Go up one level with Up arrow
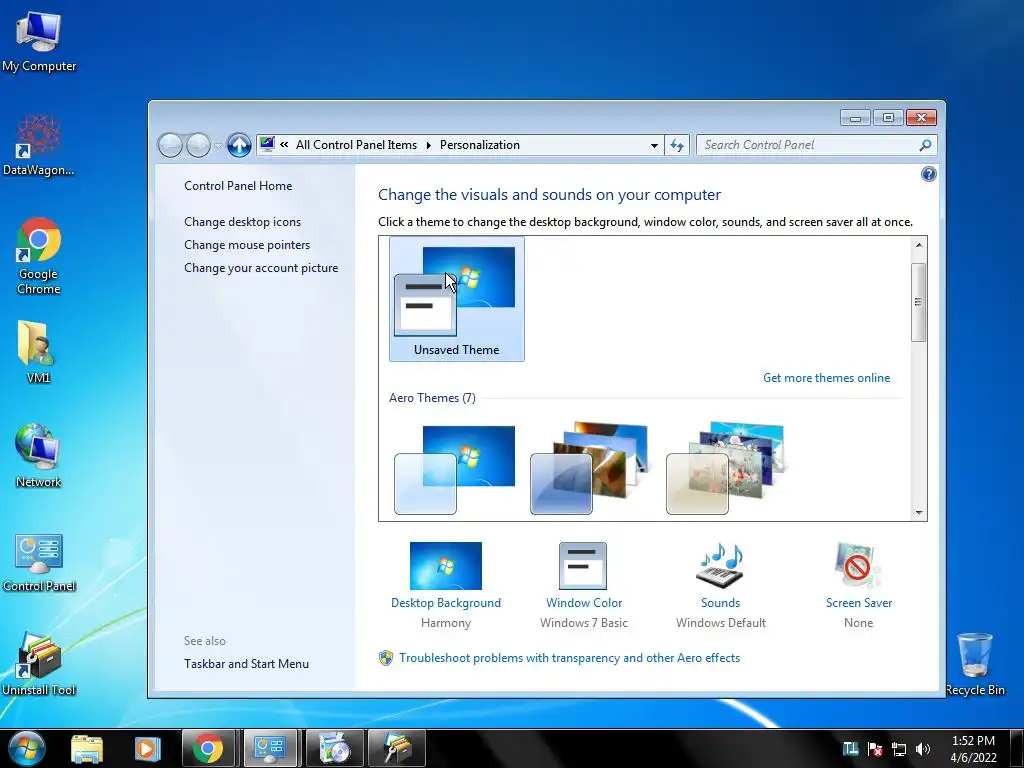 239,145
